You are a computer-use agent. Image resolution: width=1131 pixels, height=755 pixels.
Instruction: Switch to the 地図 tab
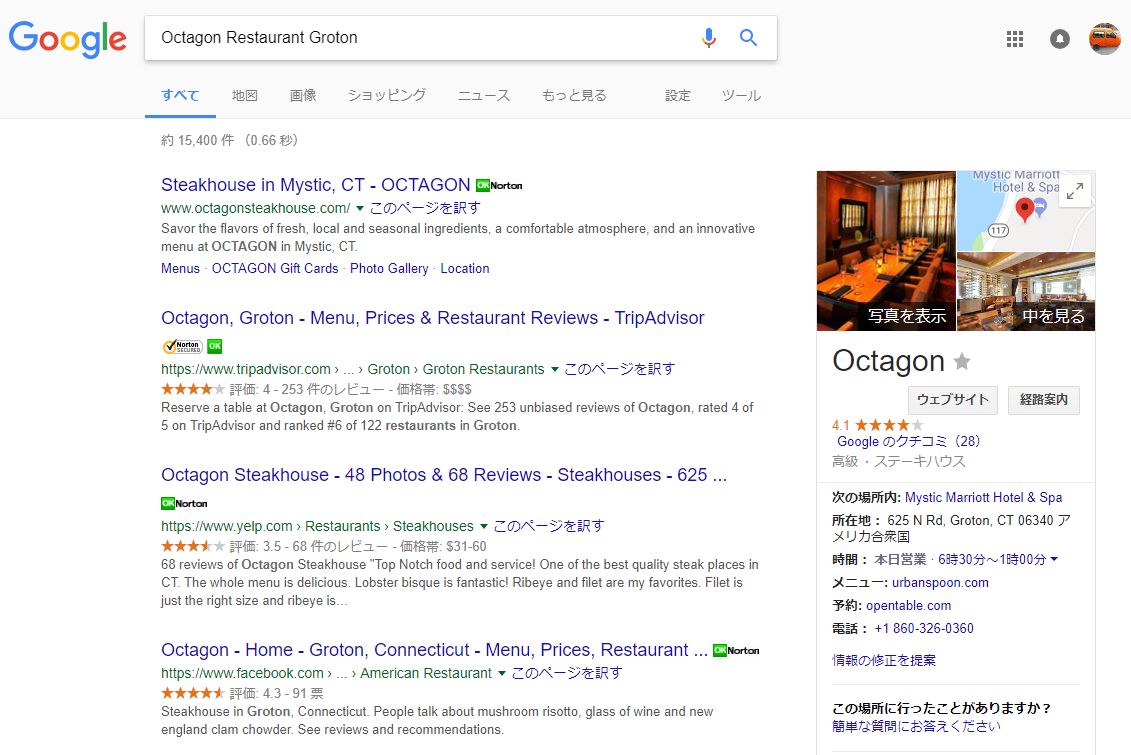pos(245,95)
